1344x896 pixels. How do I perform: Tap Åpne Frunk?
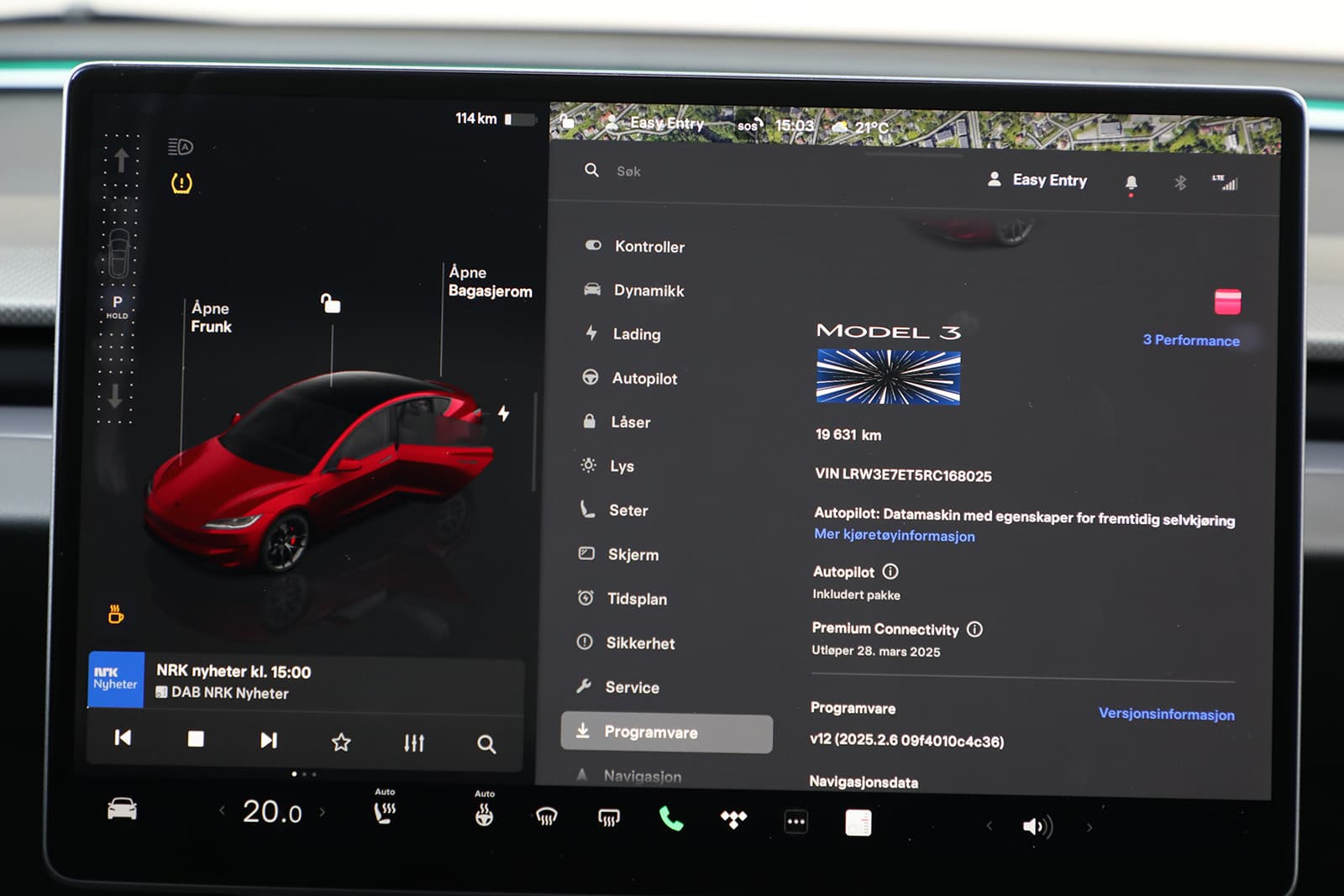point(211,317)
